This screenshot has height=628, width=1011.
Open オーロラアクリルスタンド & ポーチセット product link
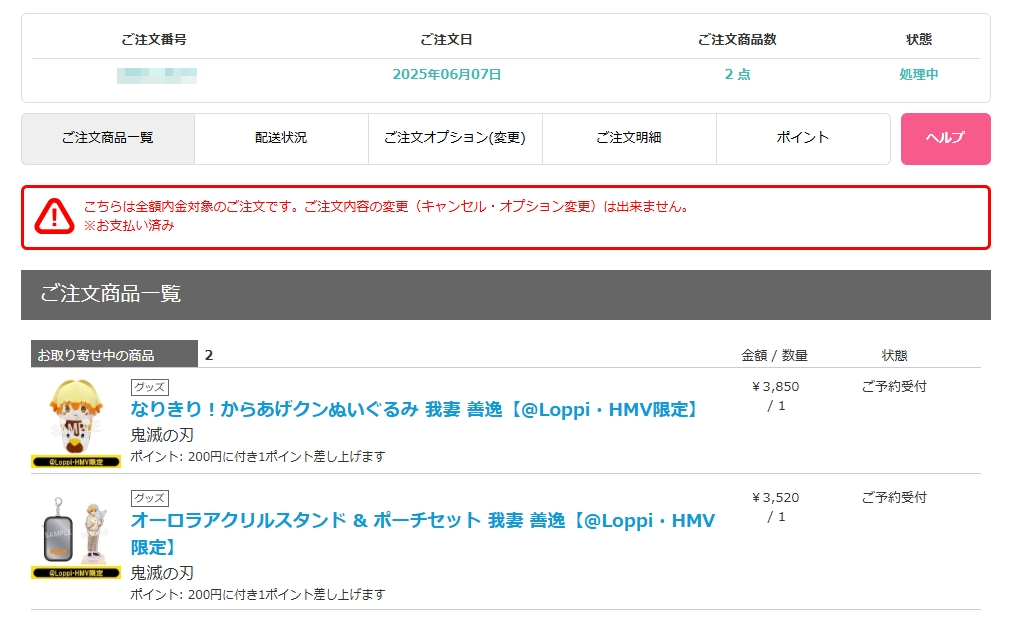pos(423,533)
